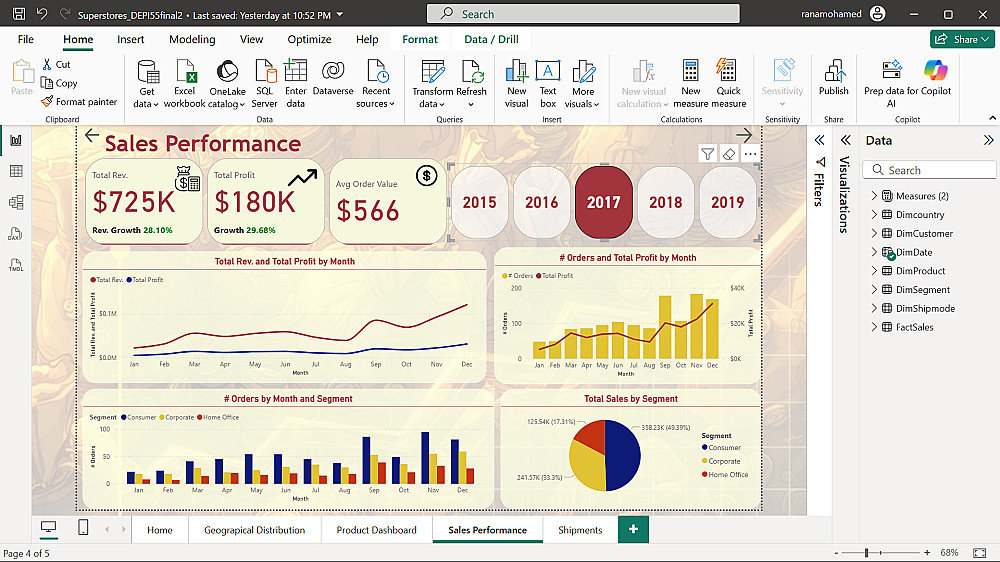Toggle the 2018 year slicer button

coord(665,202)
